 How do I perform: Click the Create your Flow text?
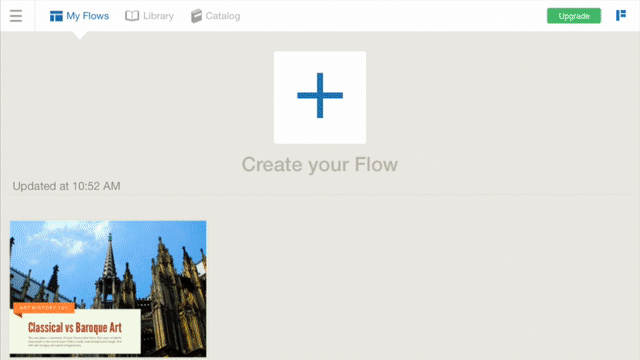320,164
